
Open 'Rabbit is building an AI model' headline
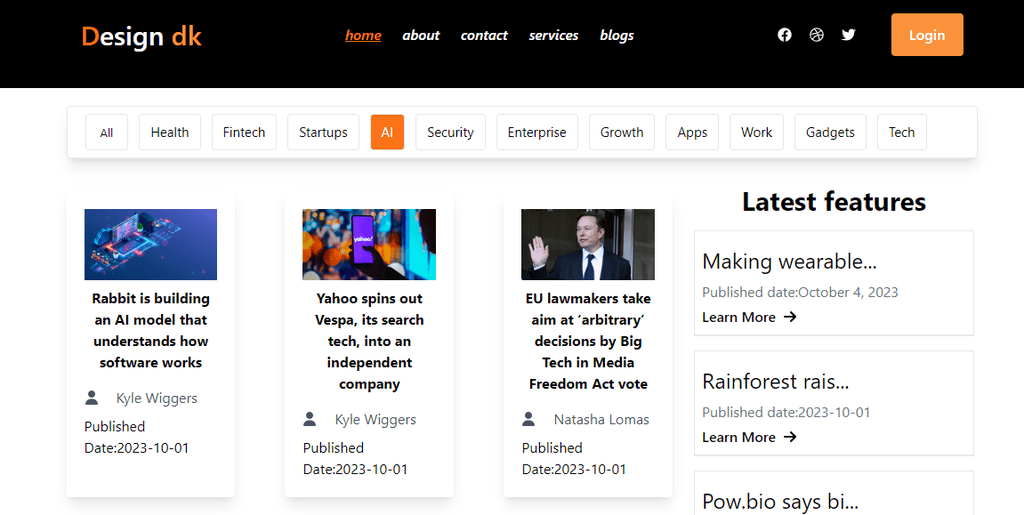pyautogui.click(x=151, y=330)
